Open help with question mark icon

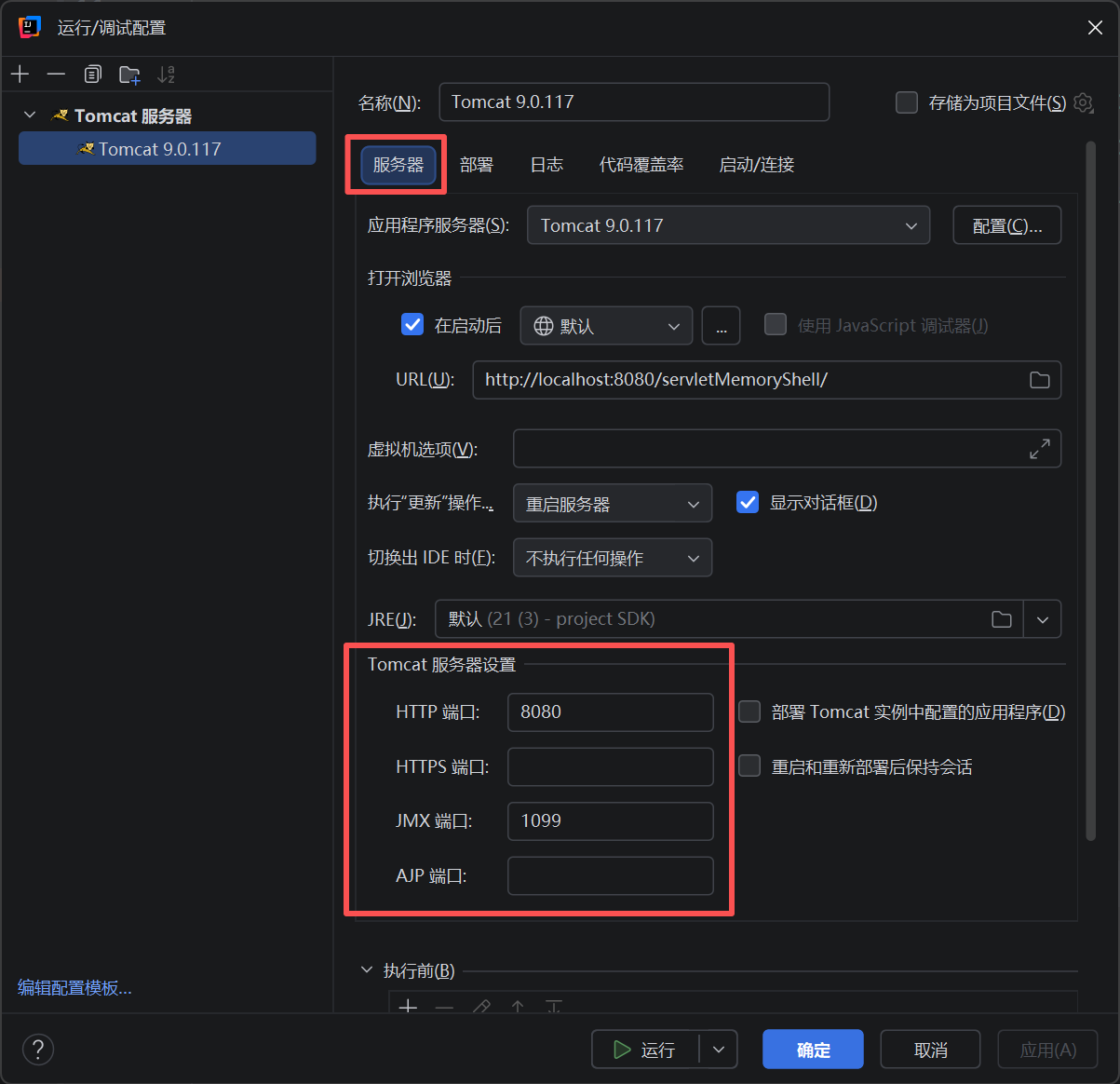38,1050
